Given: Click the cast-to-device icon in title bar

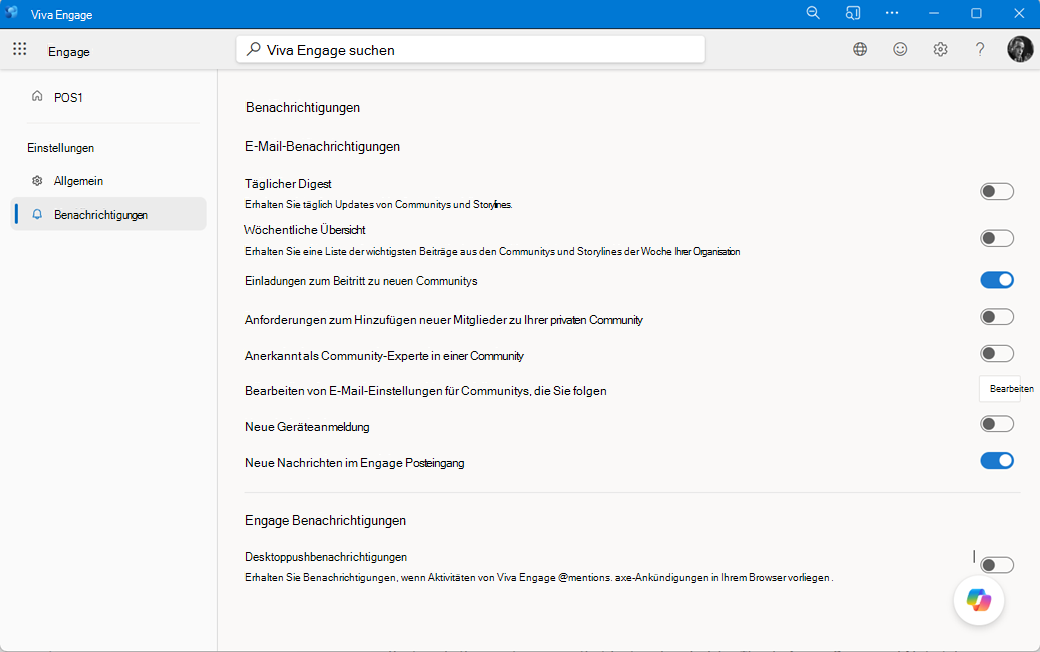Looking at the screenshot, I should [853, 13].
